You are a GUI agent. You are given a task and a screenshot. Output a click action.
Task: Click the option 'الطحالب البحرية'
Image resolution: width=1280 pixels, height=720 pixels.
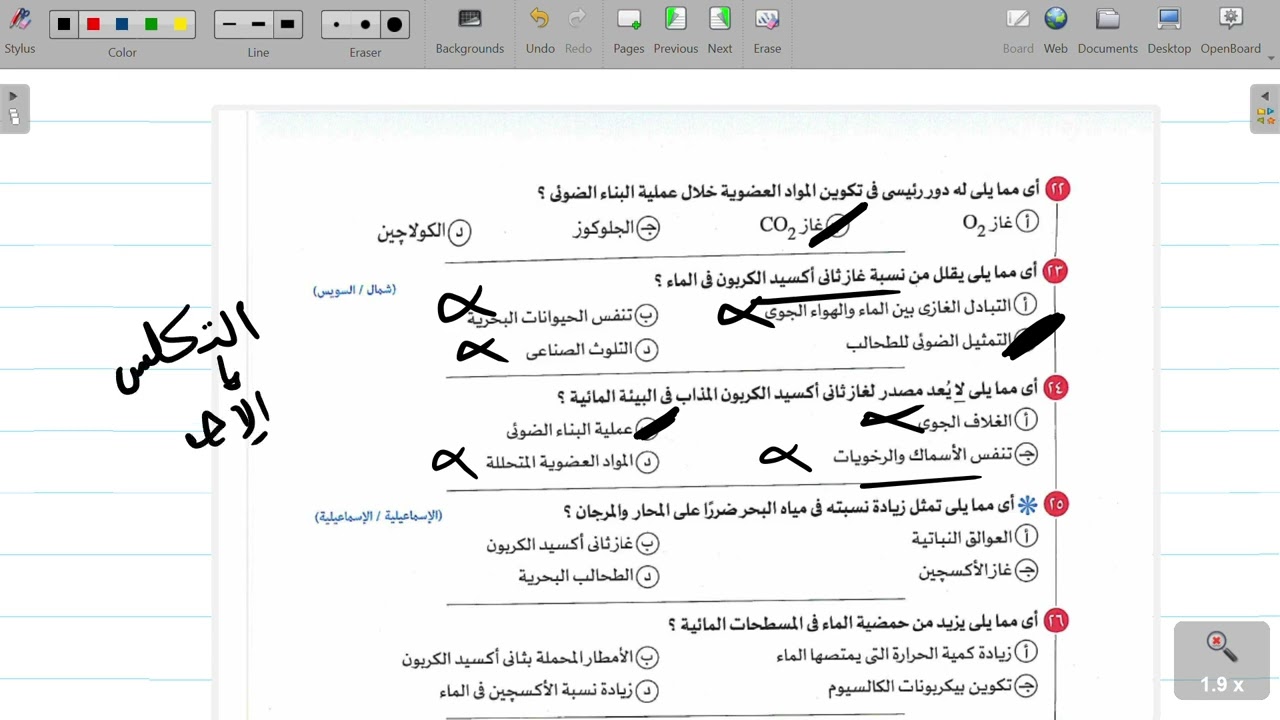coord(589,576)
